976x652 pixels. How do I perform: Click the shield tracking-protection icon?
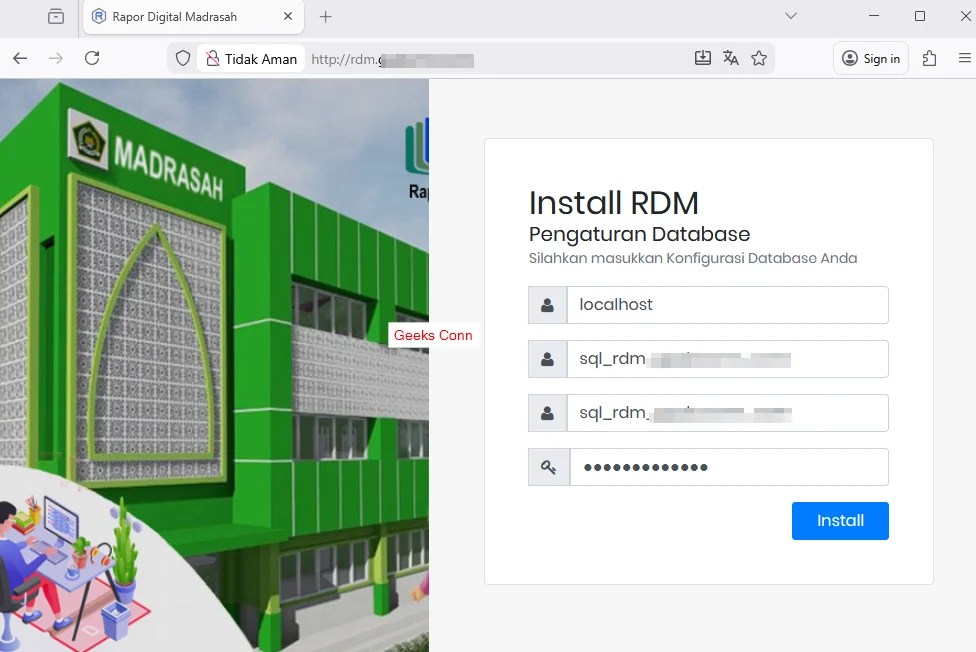(x=182, y=58)
